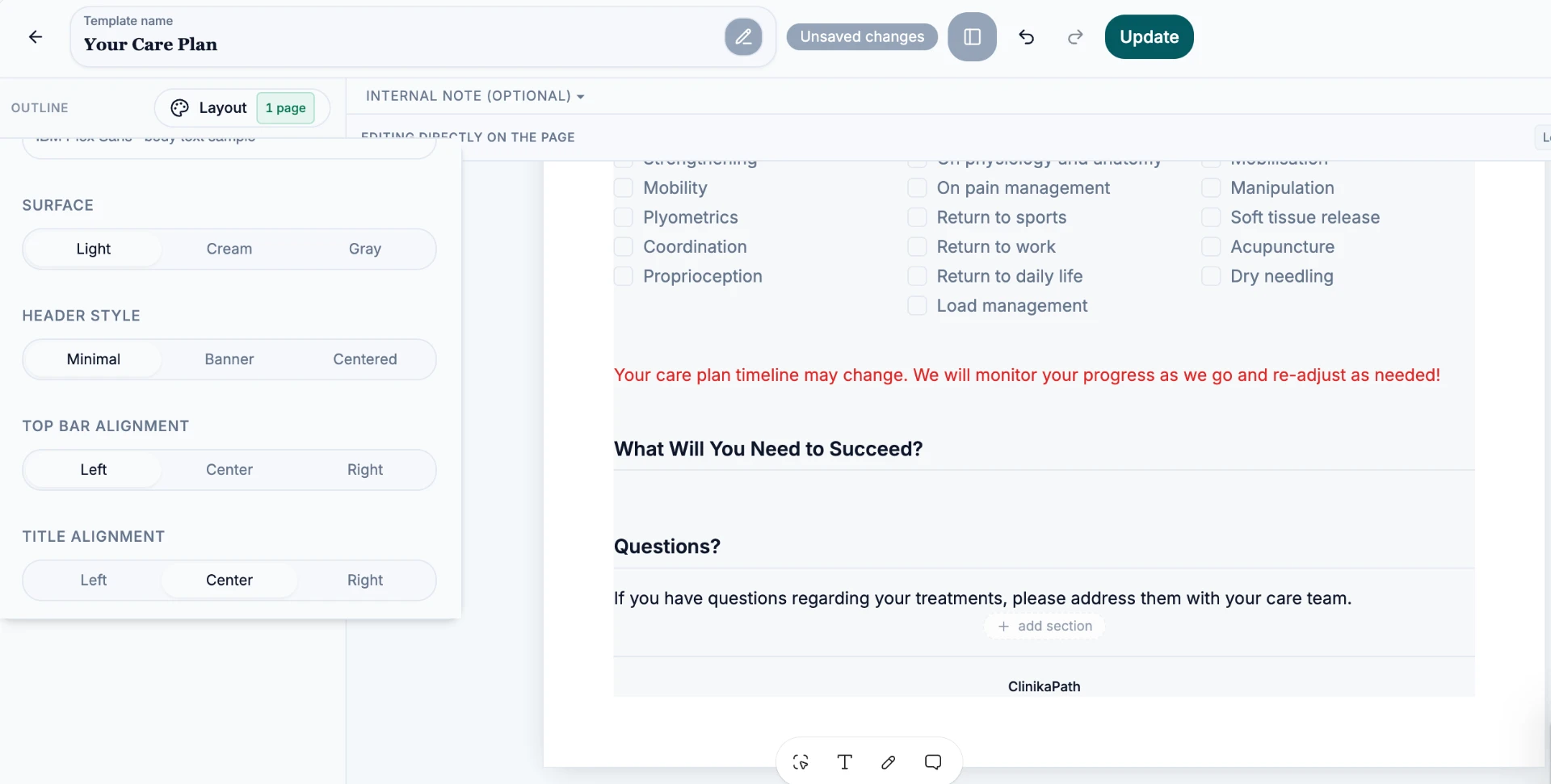Image resolution: width=1551 pixels, height=784 pixels.
Task: Go back using the left arrow
Action: pyautogui.click(x=36, y=37)
